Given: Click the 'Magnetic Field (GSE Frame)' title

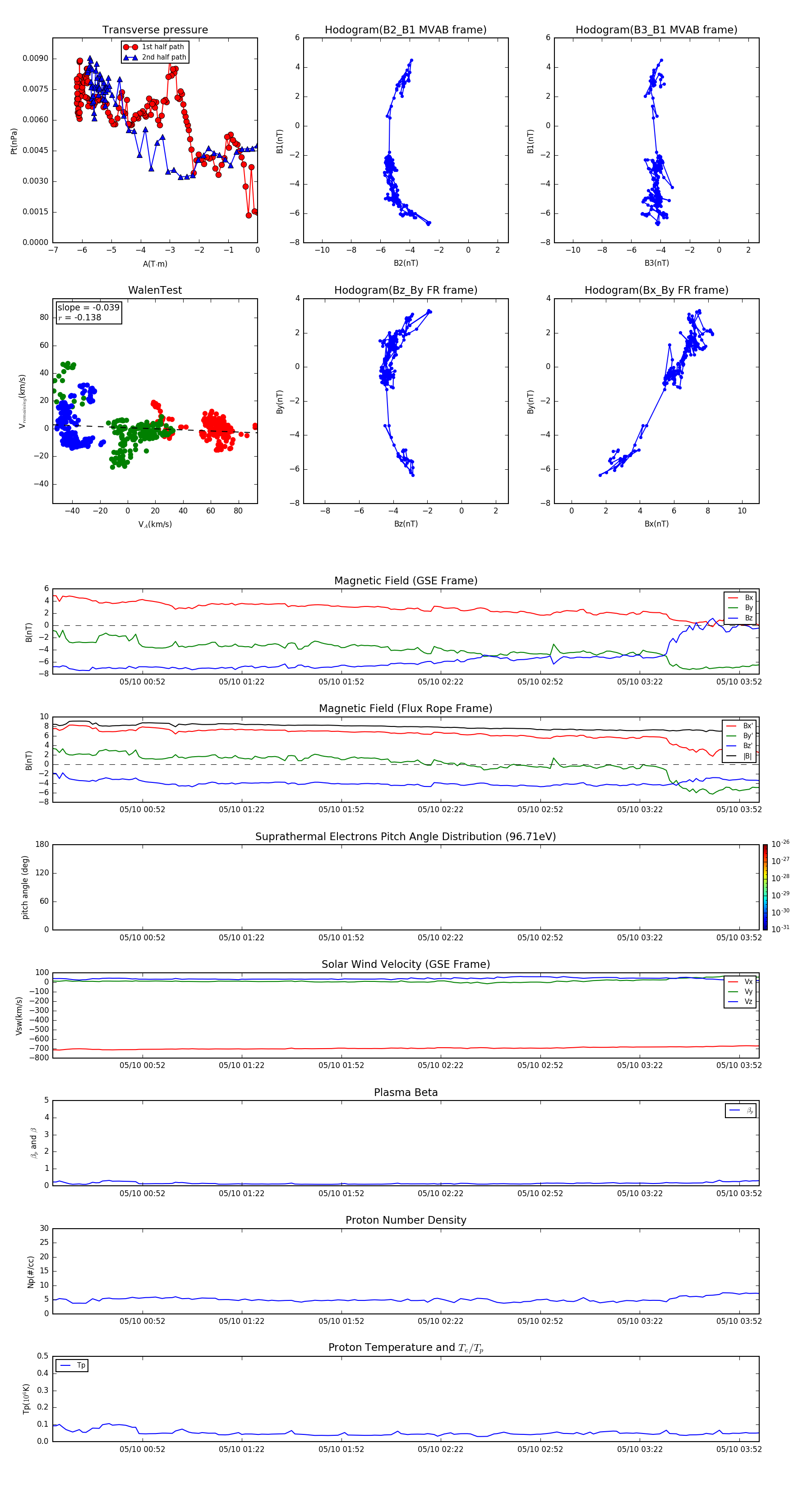Looking at the screenshot, I should [x=406, y=581].
